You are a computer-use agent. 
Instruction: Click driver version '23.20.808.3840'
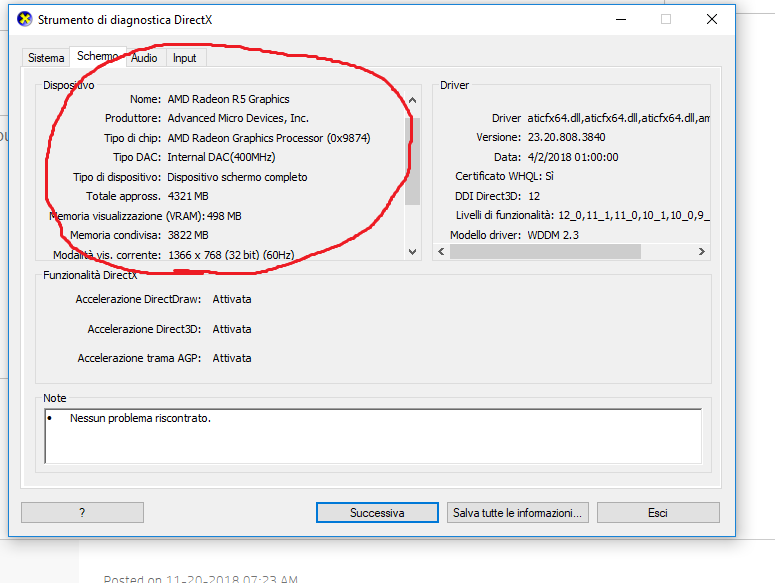566,137
